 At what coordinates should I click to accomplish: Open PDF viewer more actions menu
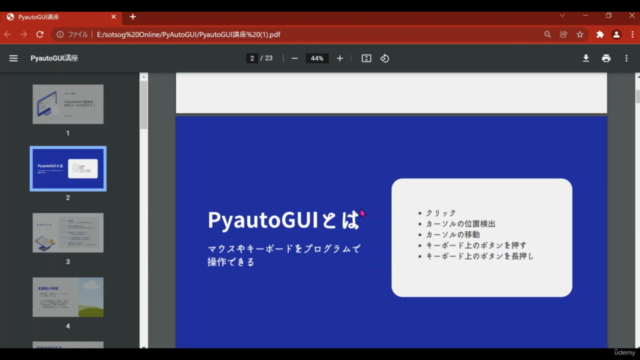[x=627, y=58]
